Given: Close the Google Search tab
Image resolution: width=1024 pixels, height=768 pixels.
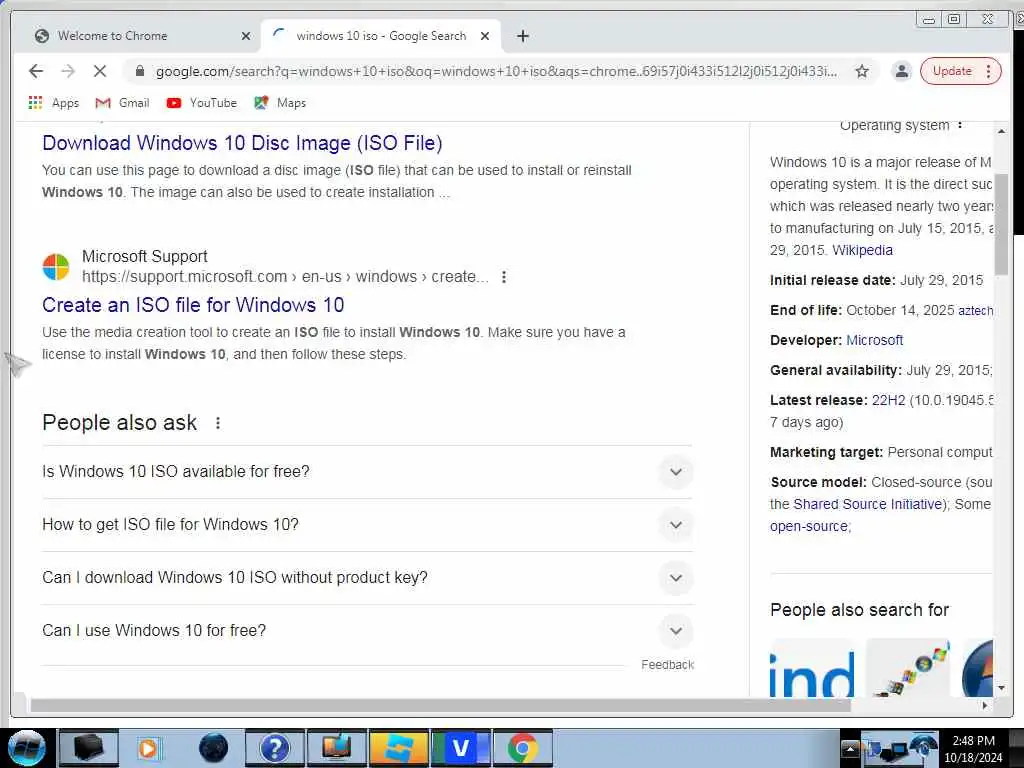Looking at the screenshot, I should click(x=485, y=37).
